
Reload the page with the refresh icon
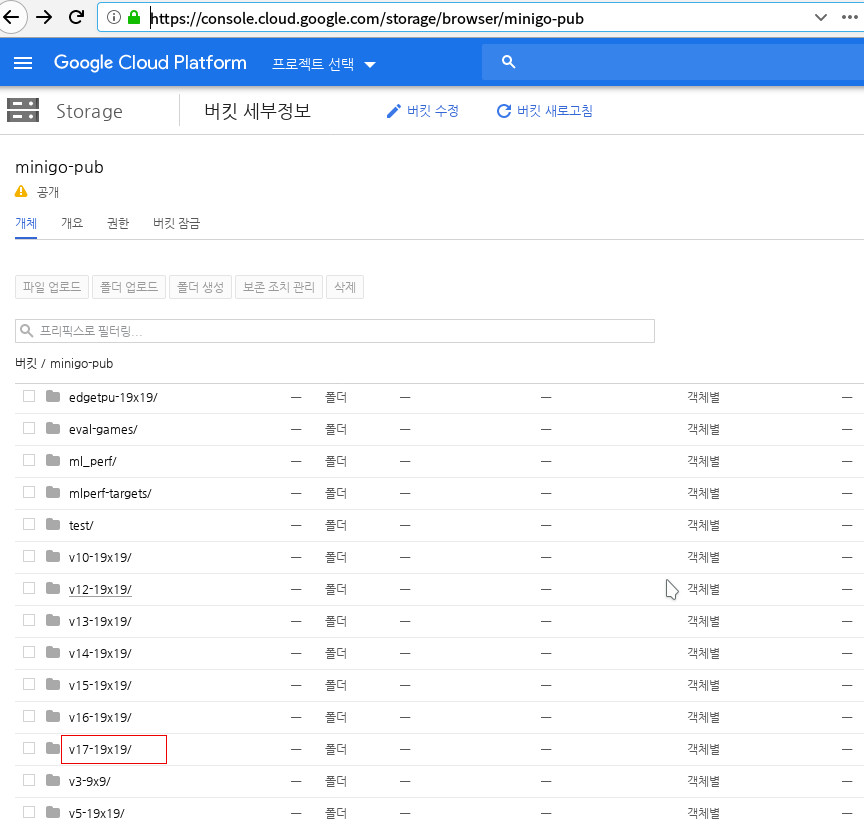coord(76,18)
